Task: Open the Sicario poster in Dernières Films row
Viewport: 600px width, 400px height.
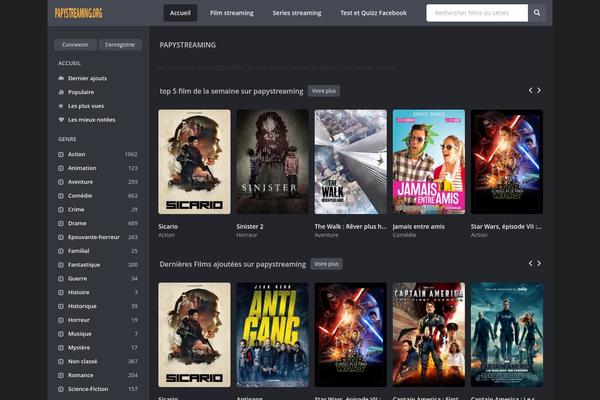Action: point(194,335)
